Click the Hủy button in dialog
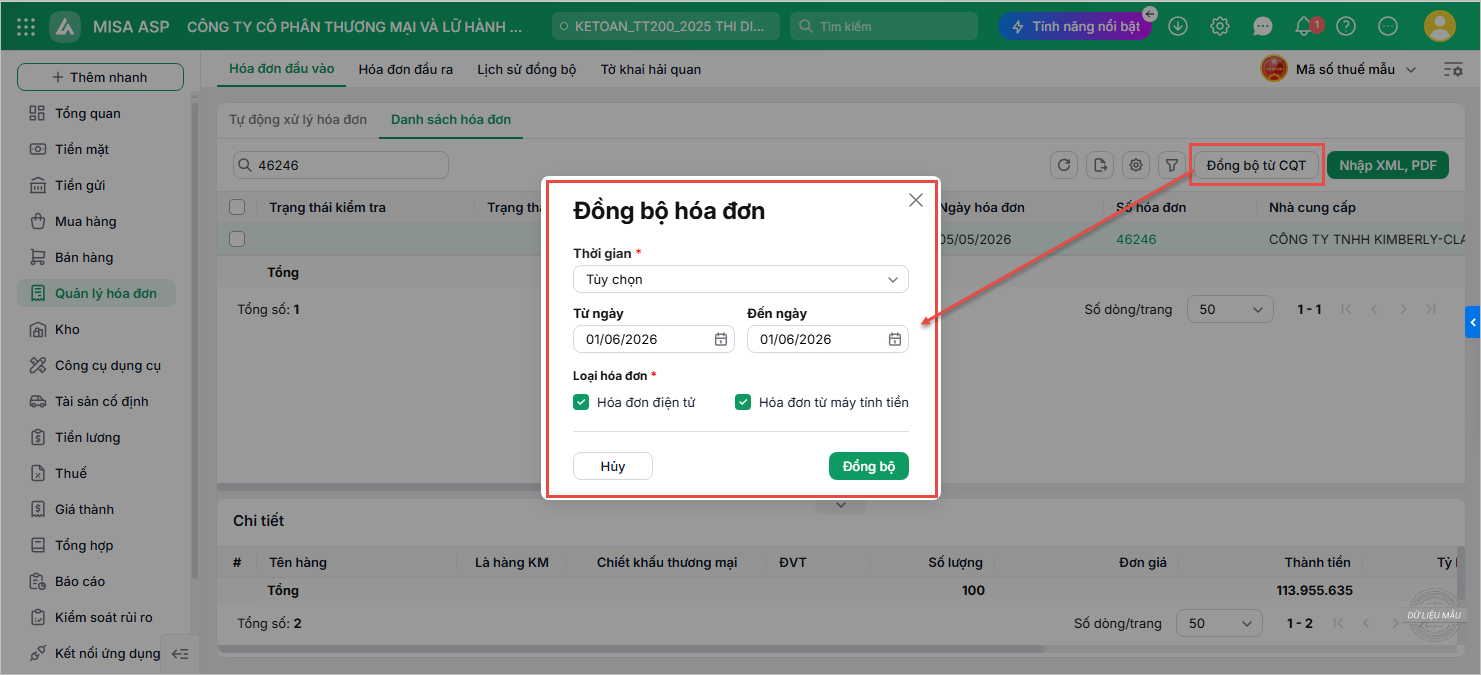 point(613,466)
